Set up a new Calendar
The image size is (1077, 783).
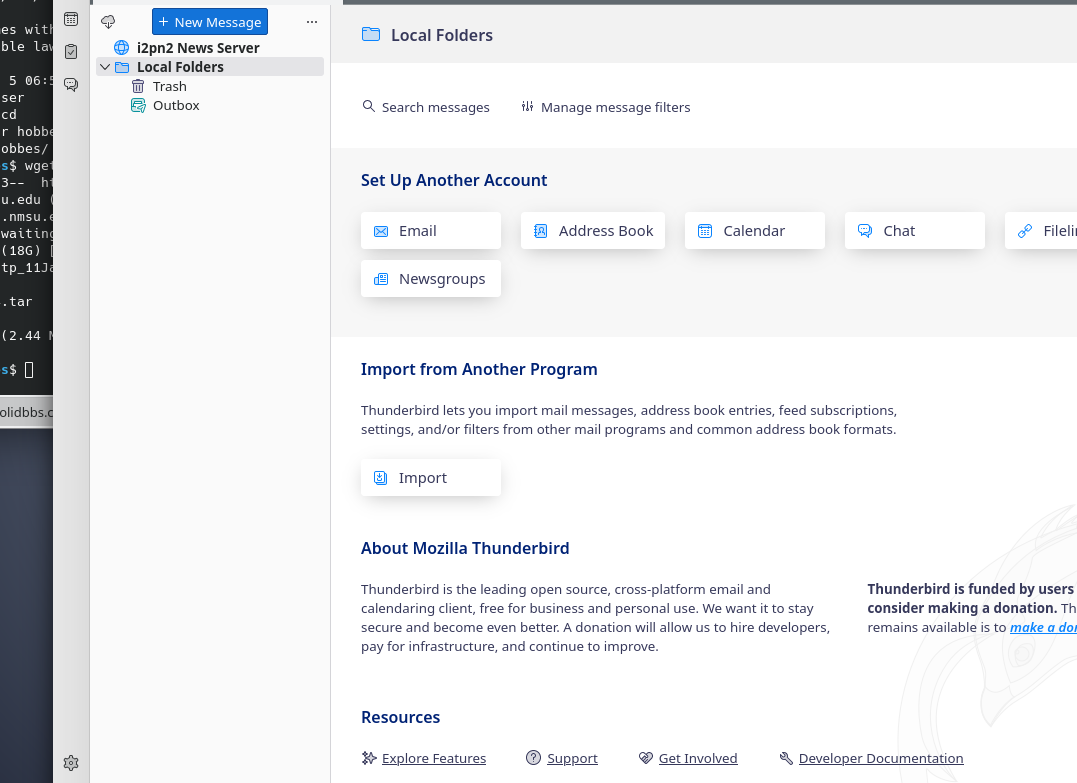755,231
